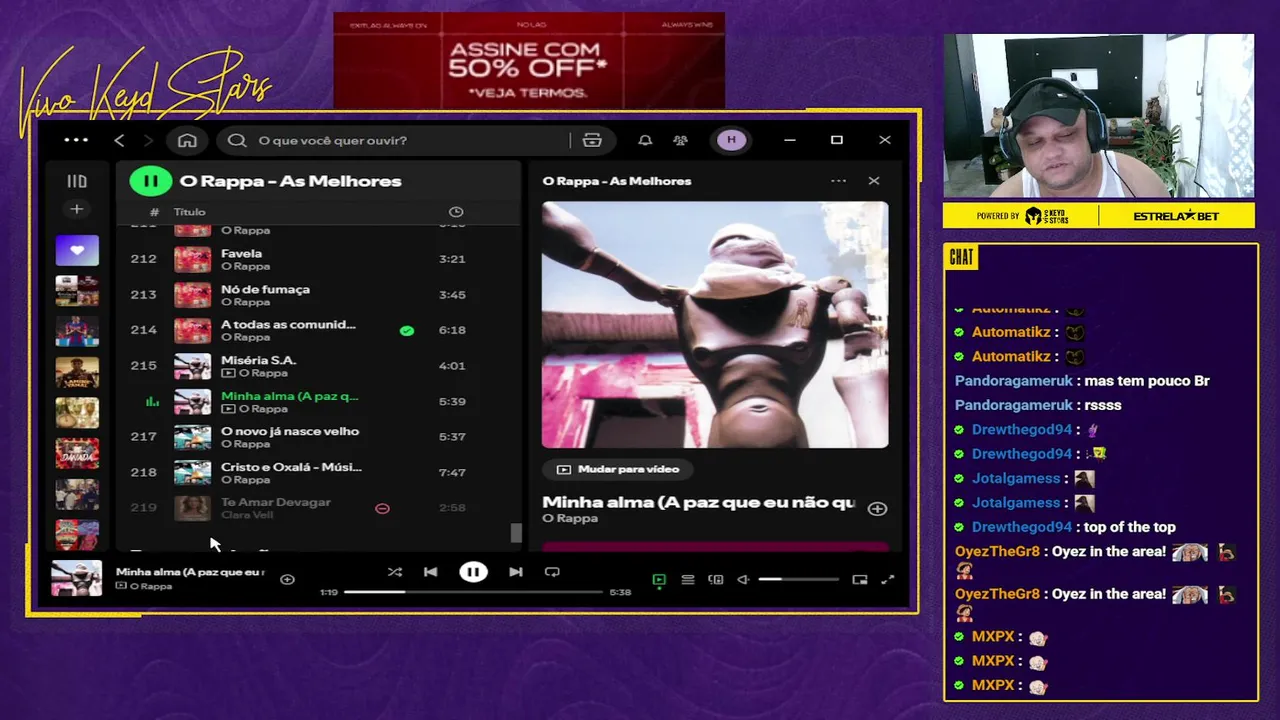This screenshot has height=720, width=1280.
Task: Open the profile avatar 'H' menu
Action: pos(731,140)
